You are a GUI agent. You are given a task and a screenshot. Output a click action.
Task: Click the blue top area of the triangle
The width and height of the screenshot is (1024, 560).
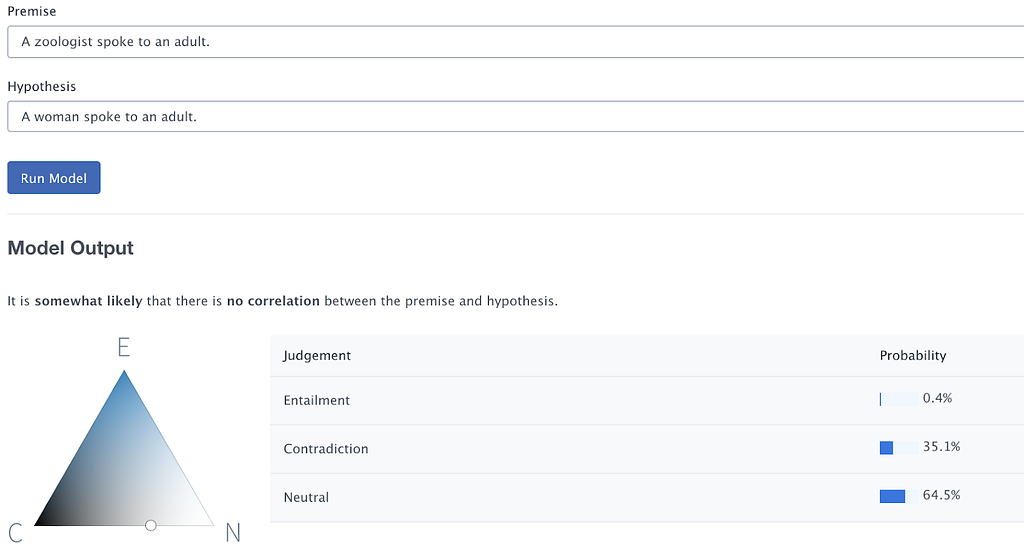click(124, 405)
